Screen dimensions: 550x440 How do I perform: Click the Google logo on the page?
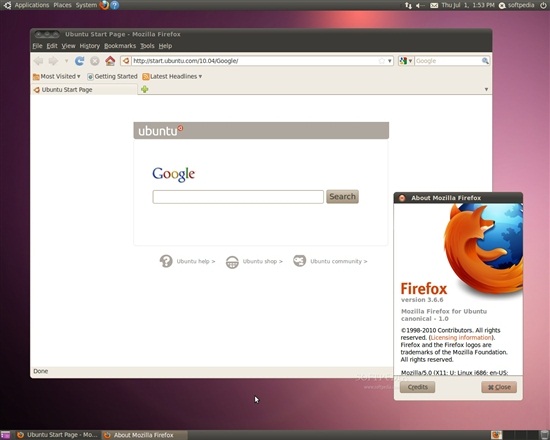pyautogui.click(x=174, y=174)
